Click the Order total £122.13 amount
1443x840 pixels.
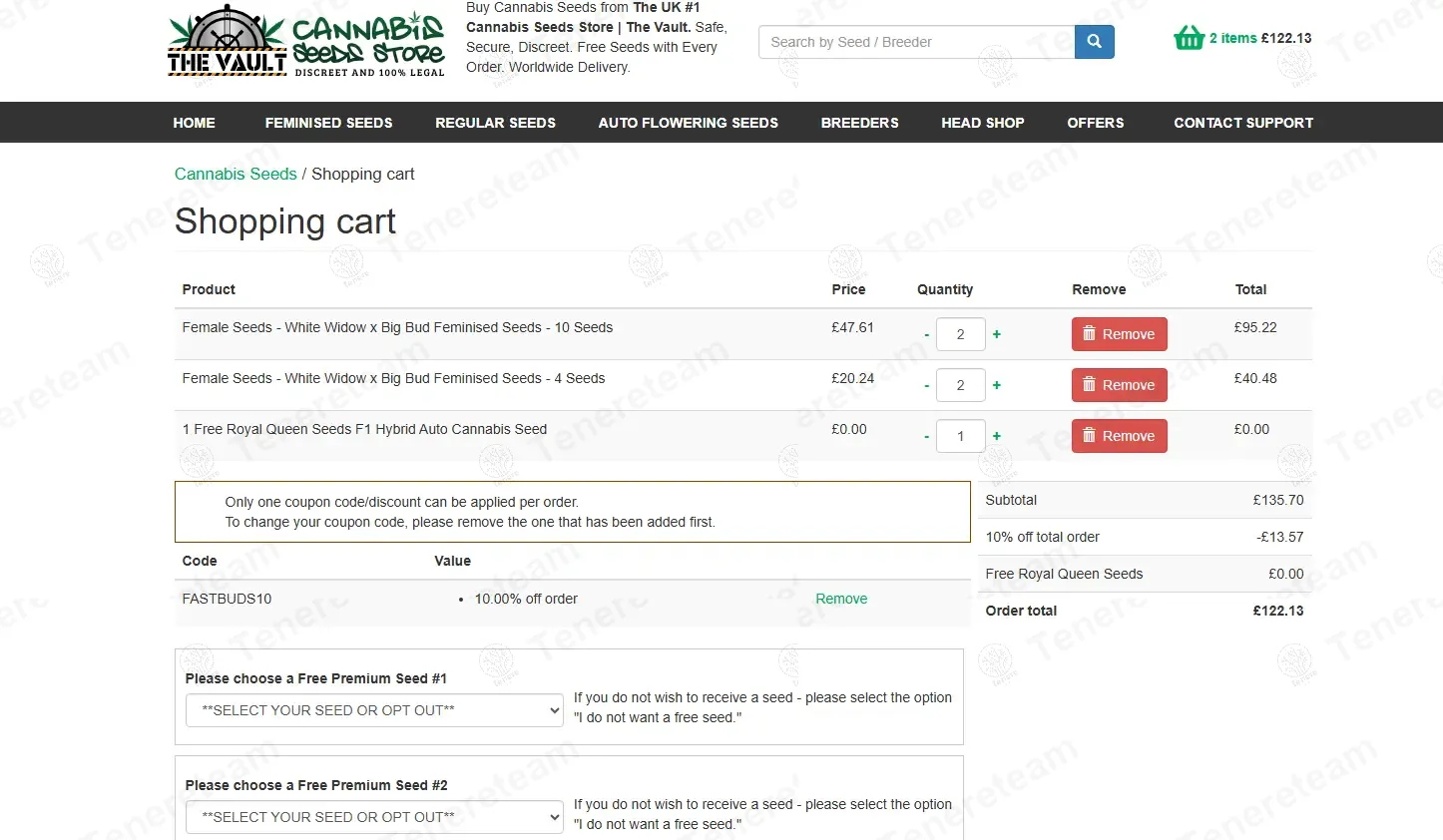[1278, 611]
